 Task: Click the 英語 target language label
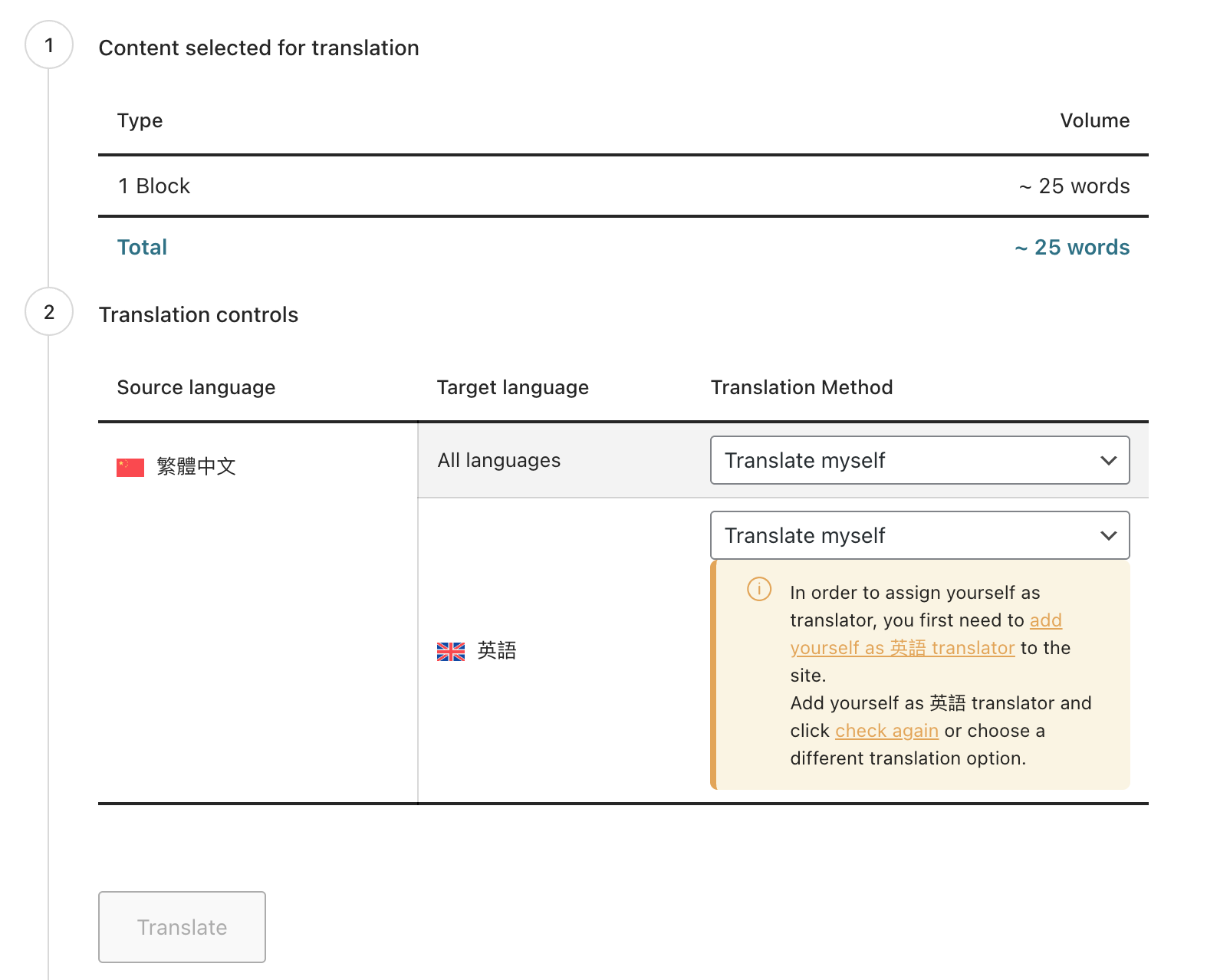(496, 650)
